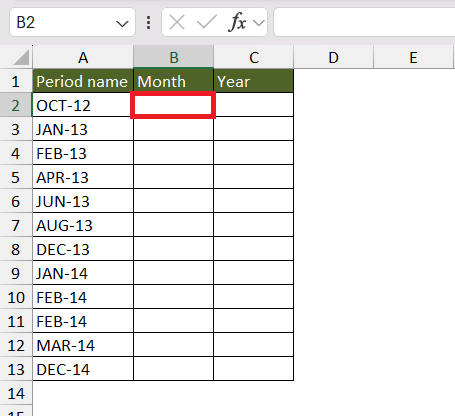Click the Select All triangle corner
455x416 pixels.
point(22,58)
